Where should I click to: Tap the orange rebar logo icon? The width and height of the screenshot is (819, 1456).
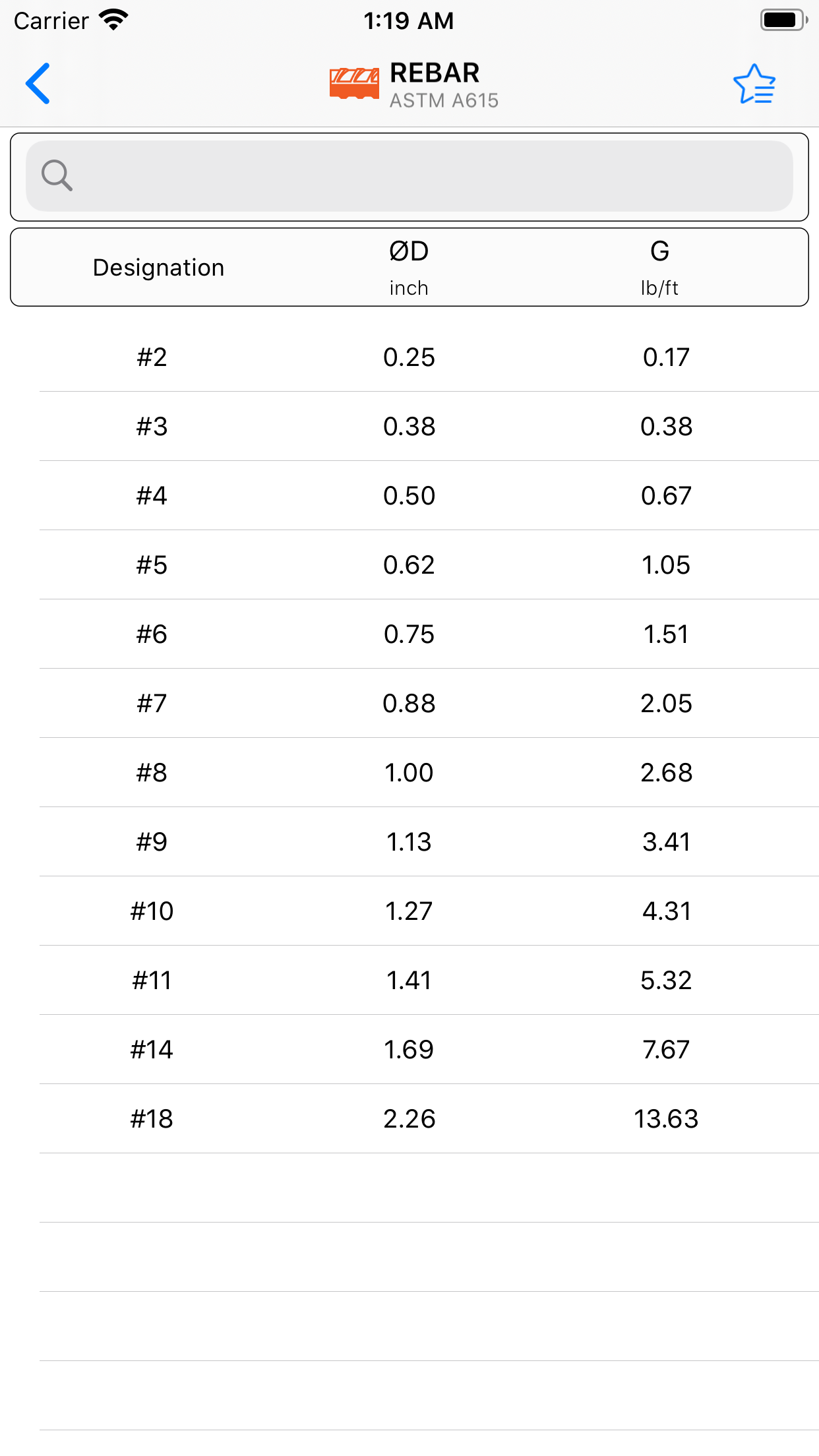tap(354, 82)
